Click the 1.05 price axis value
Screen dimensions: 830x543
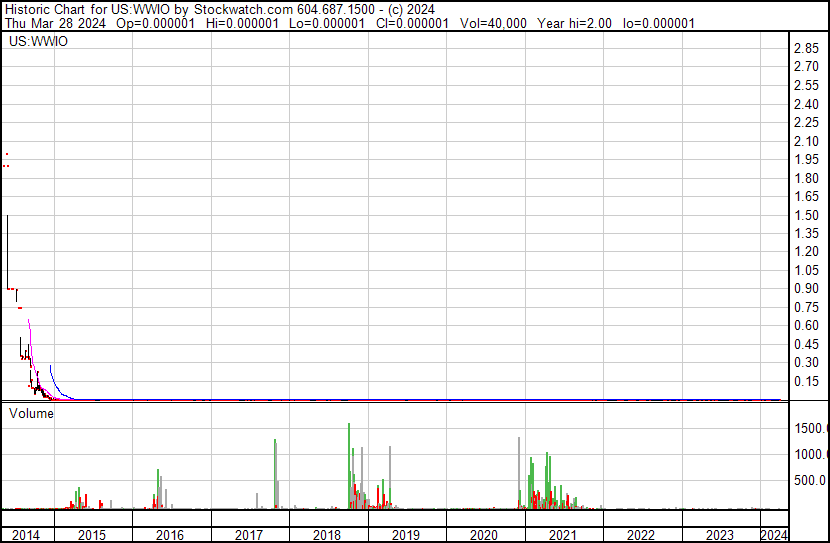(x=806, y=270)
